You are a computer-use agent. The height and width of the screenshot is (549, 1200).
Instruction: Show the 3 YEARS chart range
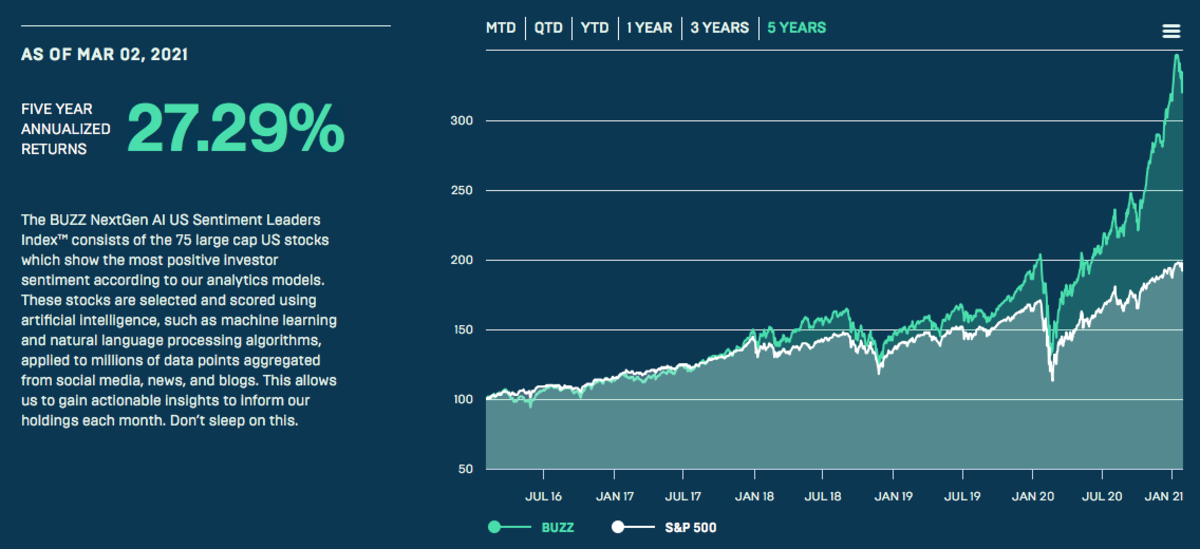(x=720, y=28)
